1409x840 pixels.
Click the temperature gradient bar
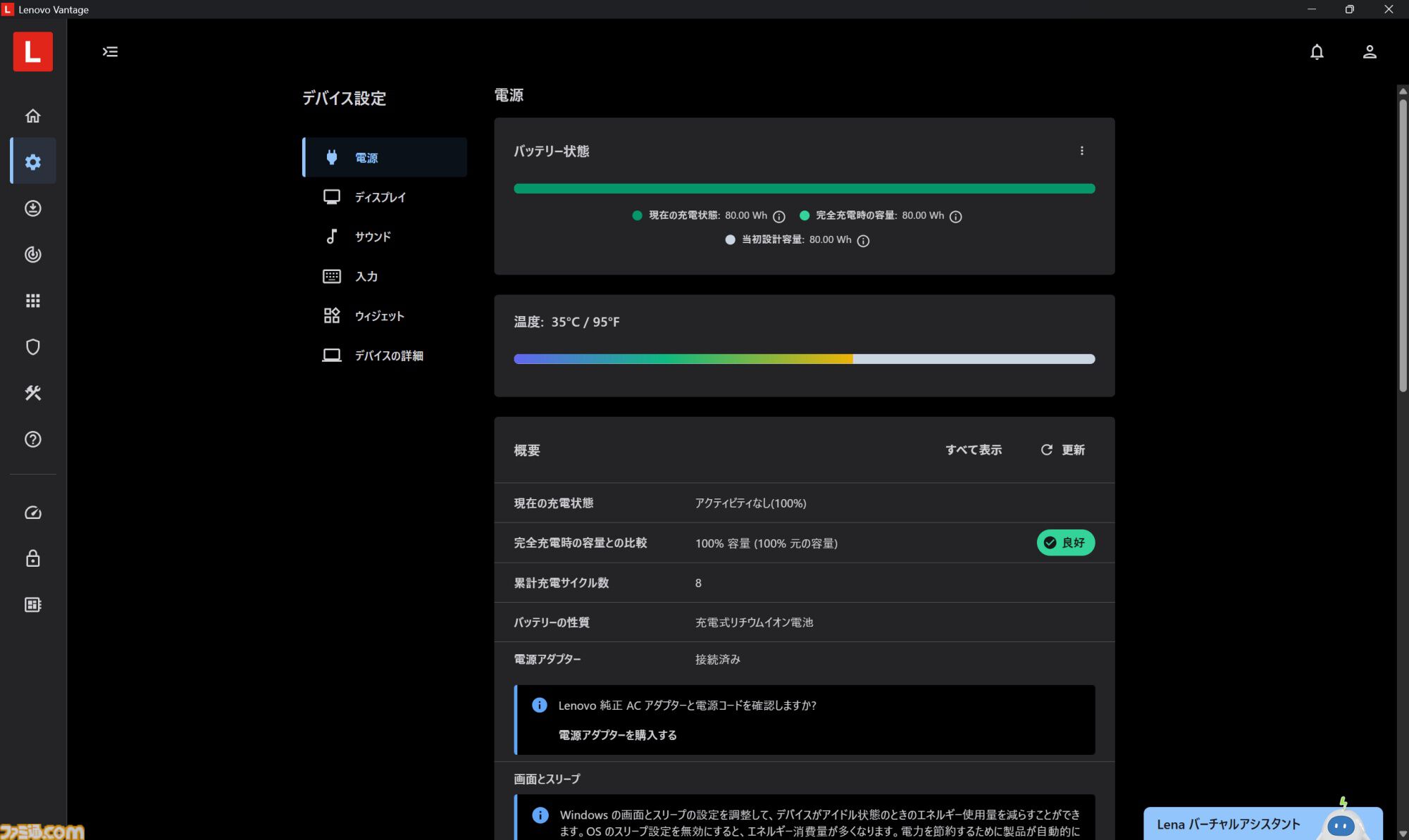coord(804,358)
